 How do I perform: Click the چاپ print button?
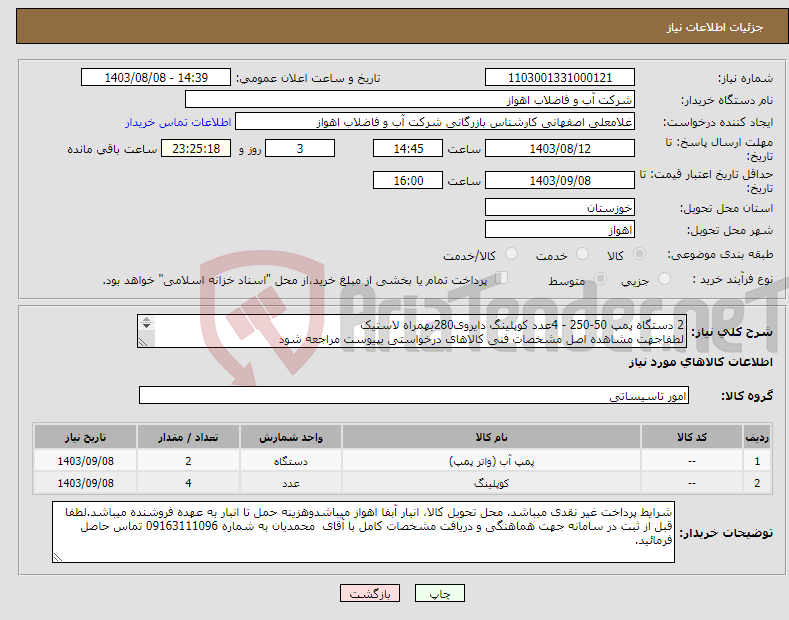(440, 593)
